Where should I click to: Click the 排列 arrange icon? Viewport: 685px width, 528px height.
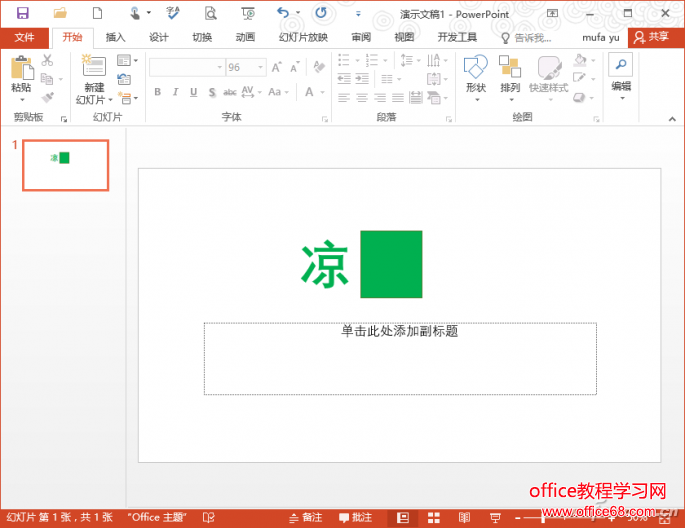(x=510, y=69)
